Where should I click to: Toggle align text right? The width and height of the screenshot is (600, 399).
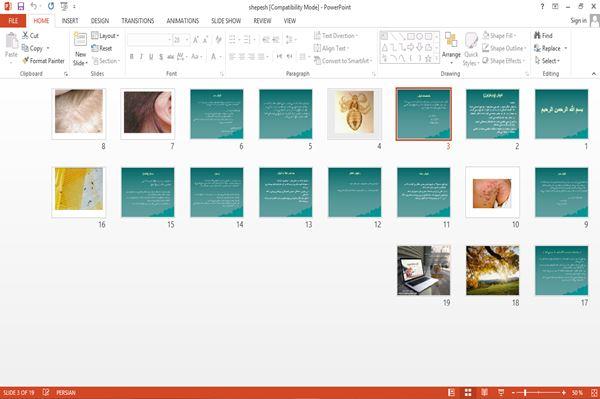[251, 57]
